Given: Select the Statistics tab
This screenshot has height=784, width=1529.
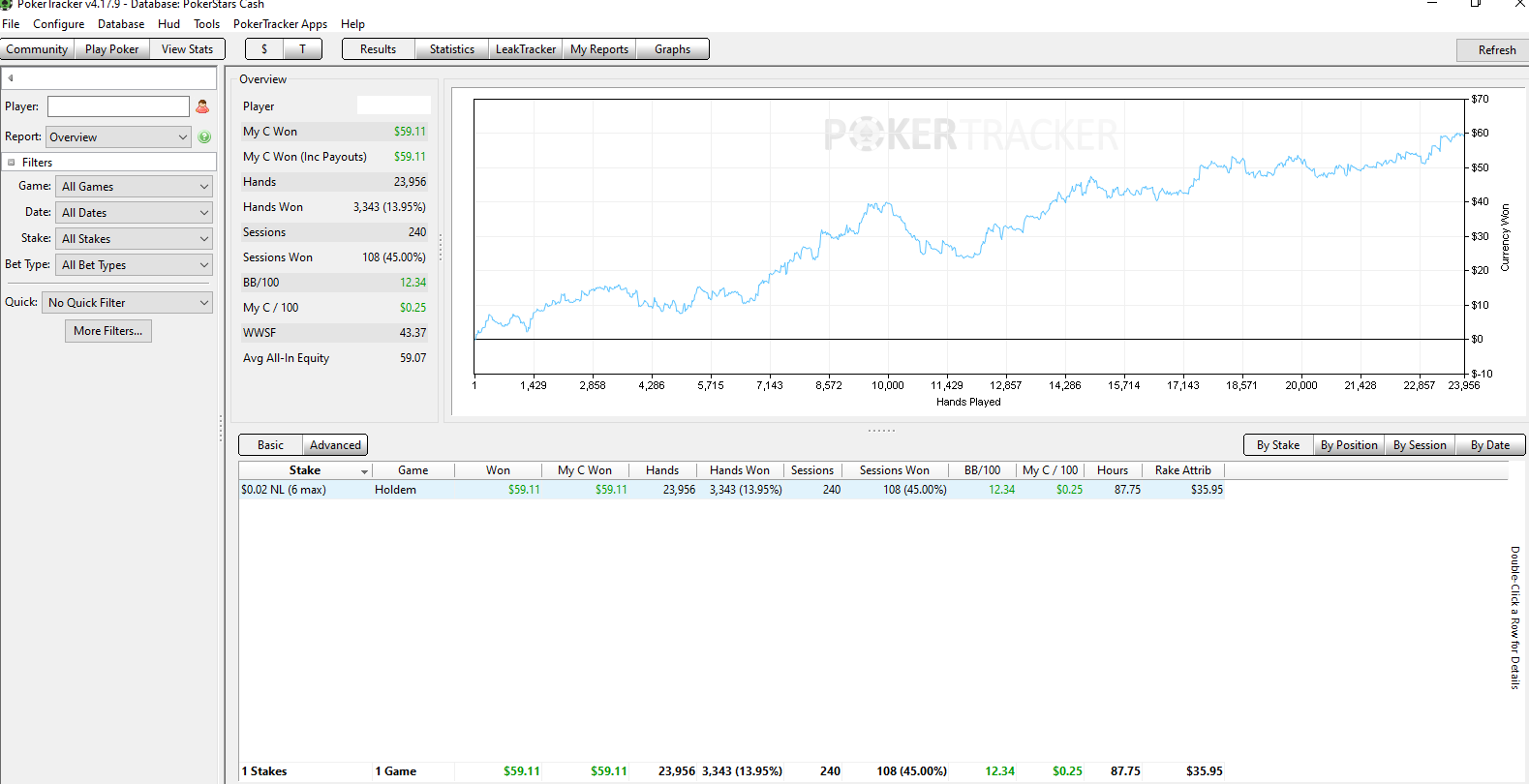Looking at the screenshot, I should (452, 49).
